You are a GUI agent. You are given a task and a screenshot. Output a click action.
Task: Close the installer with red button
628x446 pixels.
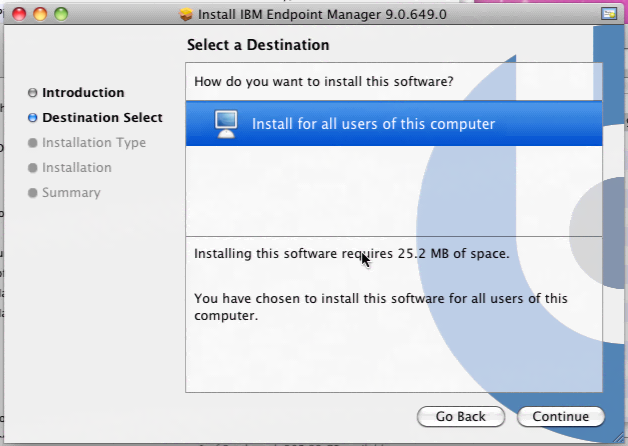pos(19,14)
